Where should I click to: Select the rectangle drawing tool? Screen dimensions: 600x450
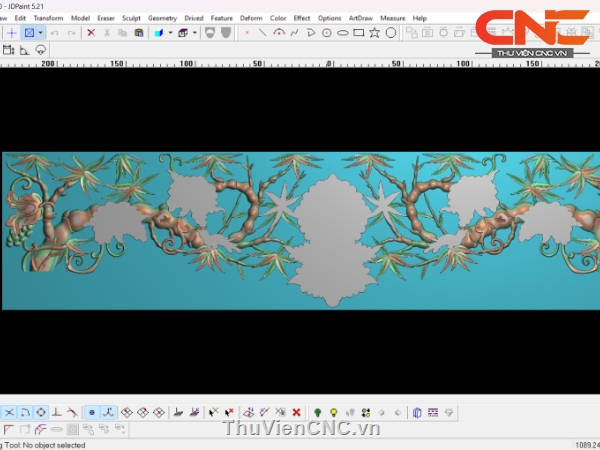click(358, 33)
